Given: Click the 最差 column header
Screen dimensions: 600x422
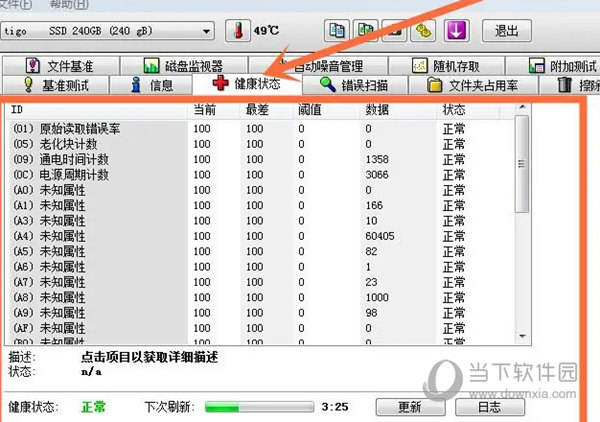Looking at the screenshot, I should point(267,110).
